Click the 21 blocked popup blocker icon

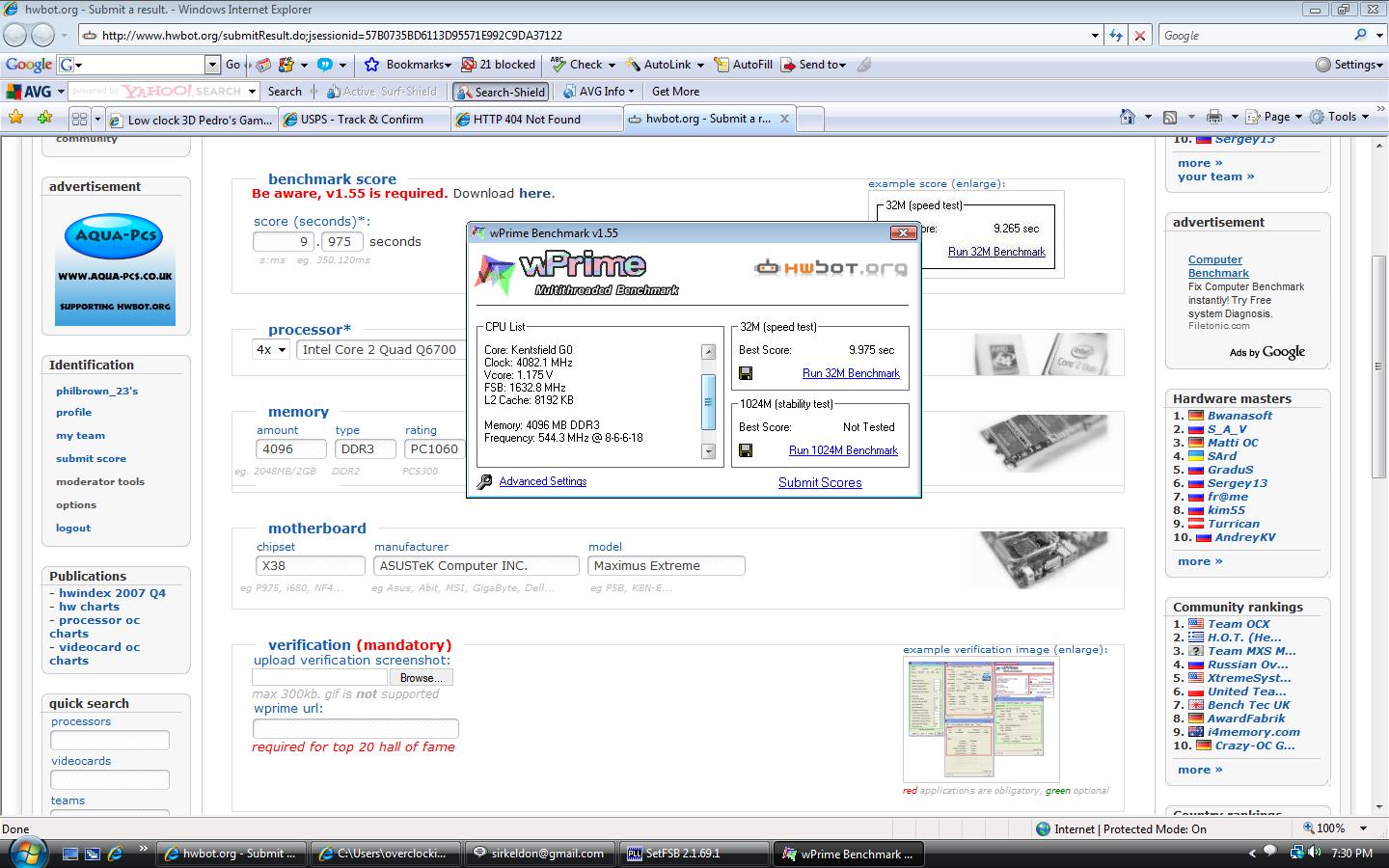[469, 65]
